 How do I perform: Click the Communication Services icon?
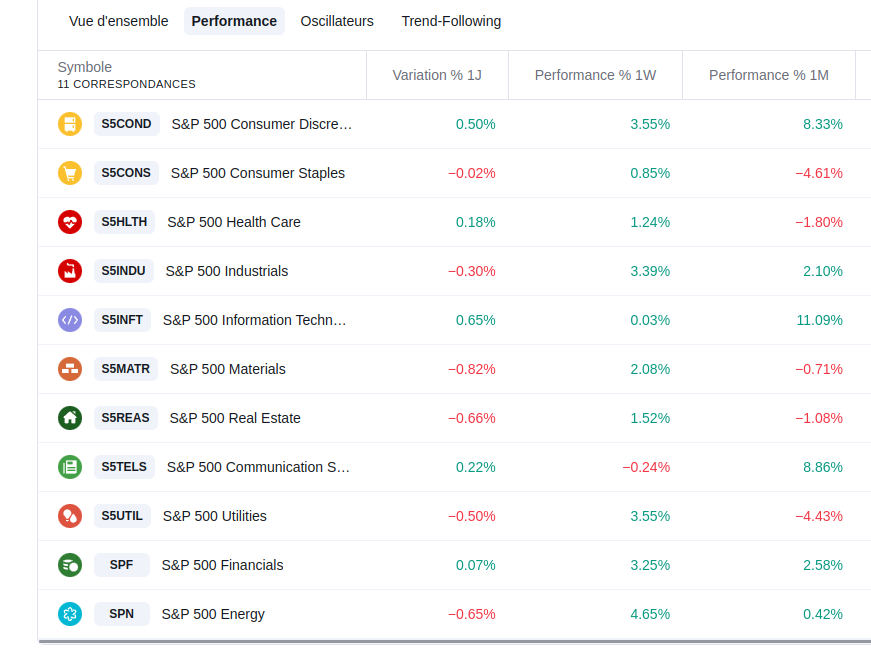pos(69,467)
